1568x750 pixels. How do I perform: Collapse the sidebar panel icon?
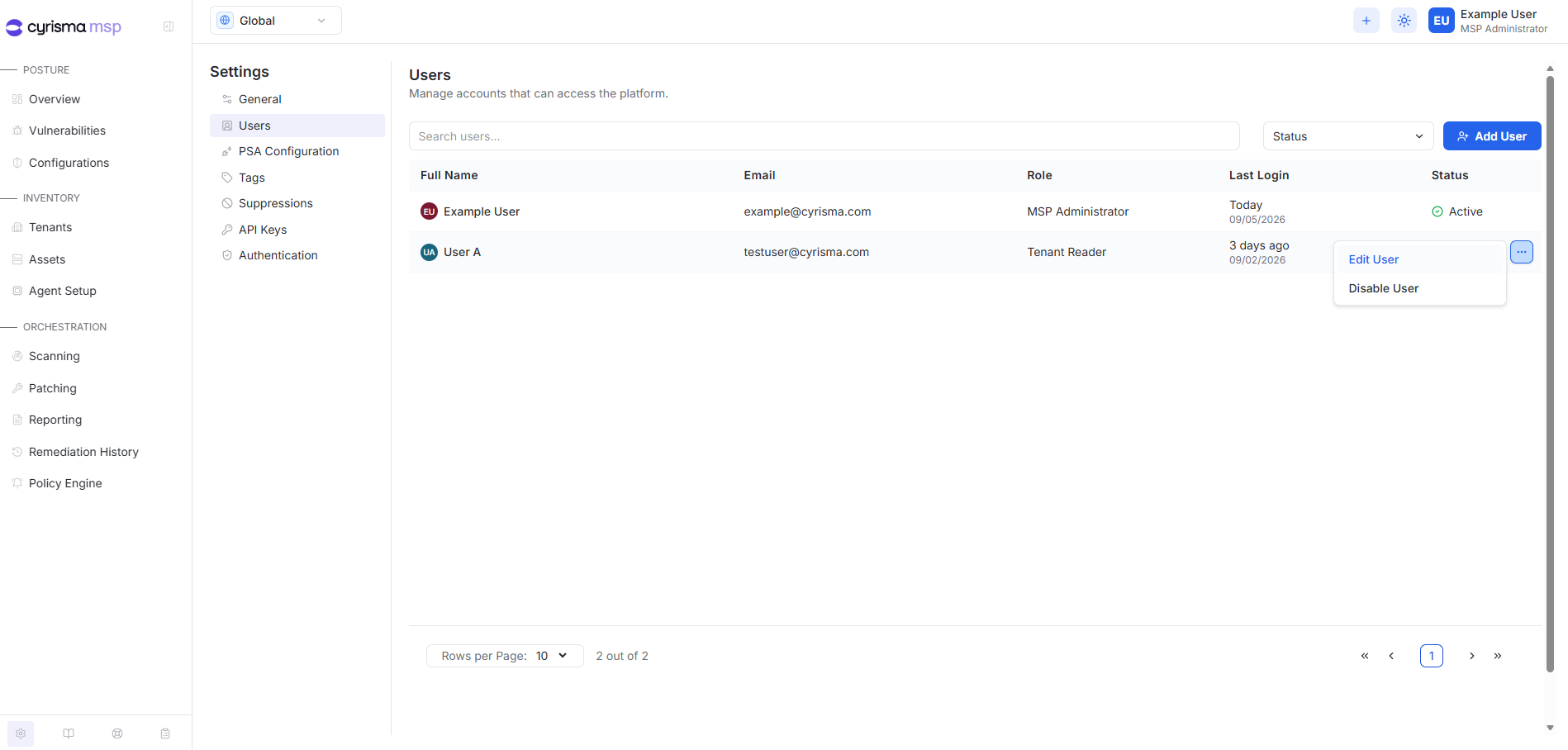point(169,26)
